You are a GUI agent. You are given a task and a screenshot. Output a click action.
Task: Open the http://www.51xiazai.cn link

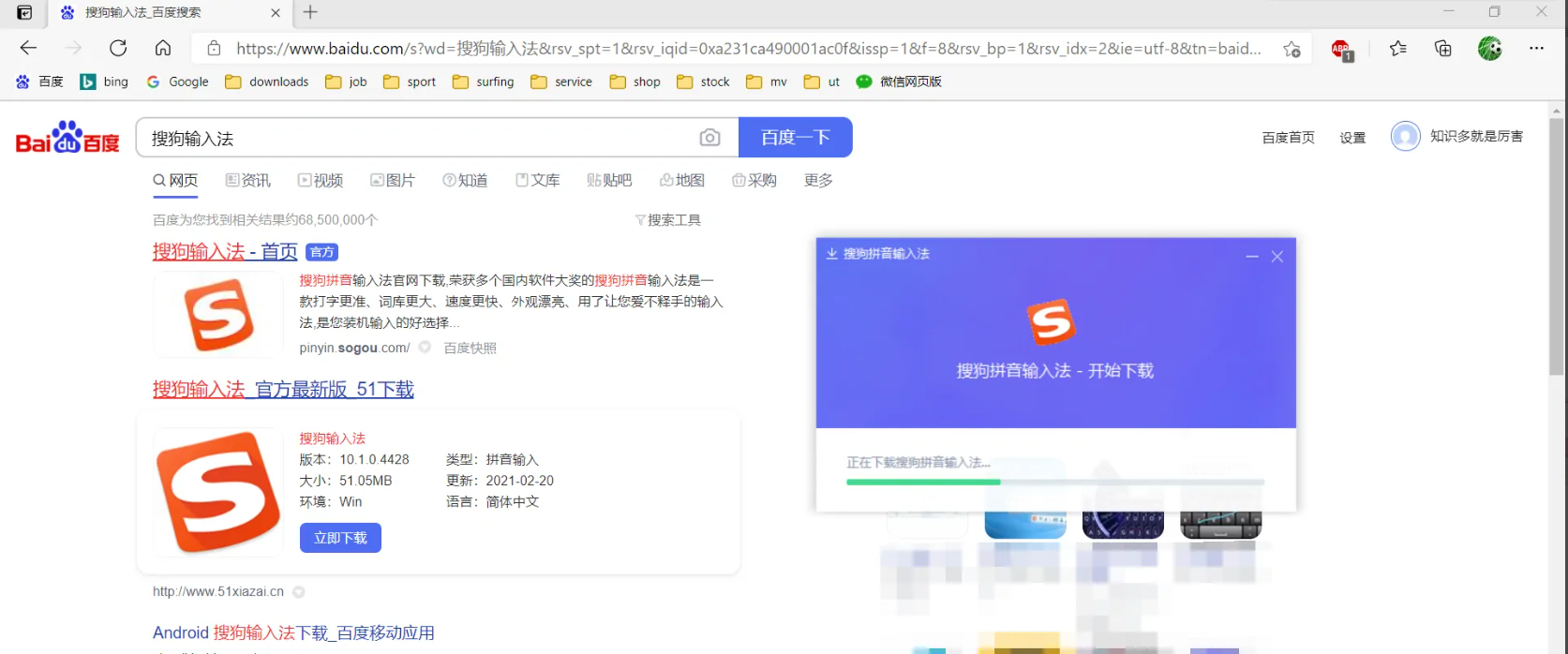pyautogui.click(x=218, y=591)
